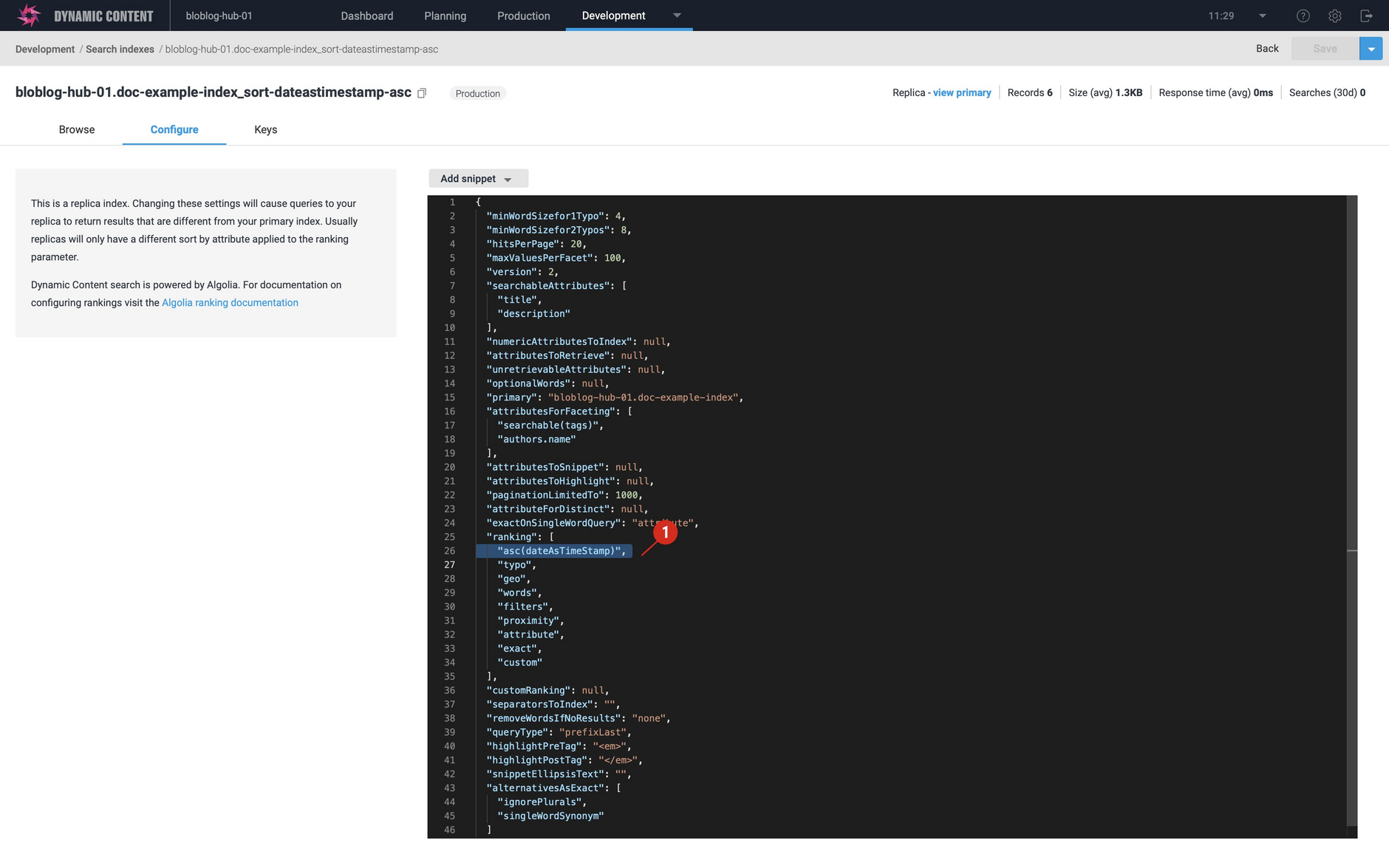This screenshot has width=1389, height=868.
Task: Click the "proximity" ranking entry
Action: pos(530,621)
